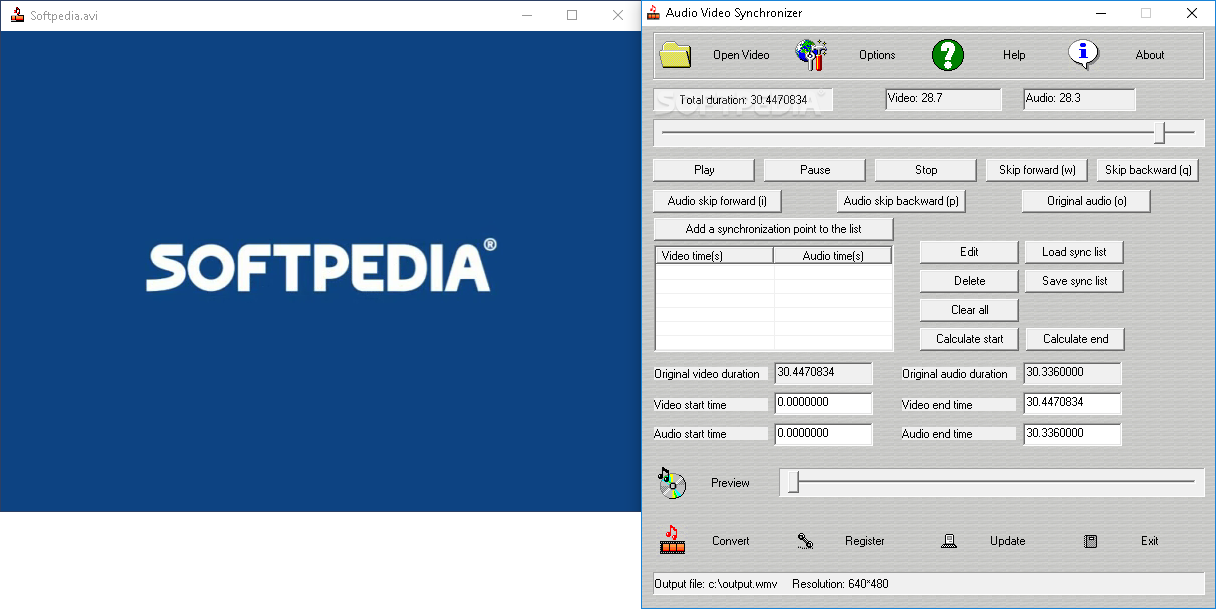The width and height of the screenshot is (1216, 609).
Task: Click the Softpedia.avi window title icon
Action: point(16,15)
